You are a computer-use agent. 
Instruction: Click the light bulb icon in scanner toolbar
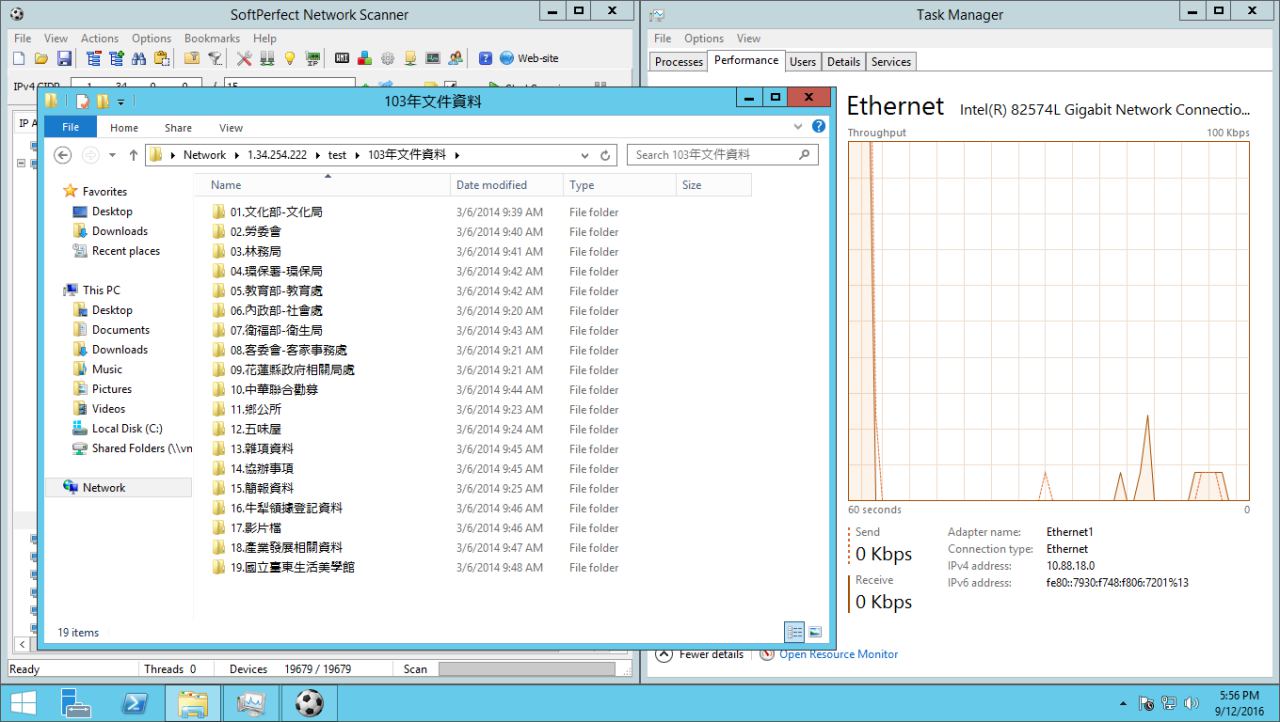(290, 59)
